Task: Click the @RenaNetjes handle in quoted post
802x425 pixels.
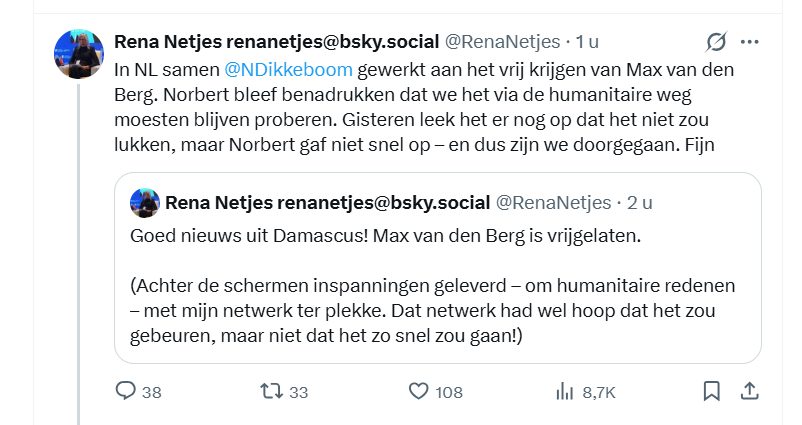Action: (x=552, y=203)
